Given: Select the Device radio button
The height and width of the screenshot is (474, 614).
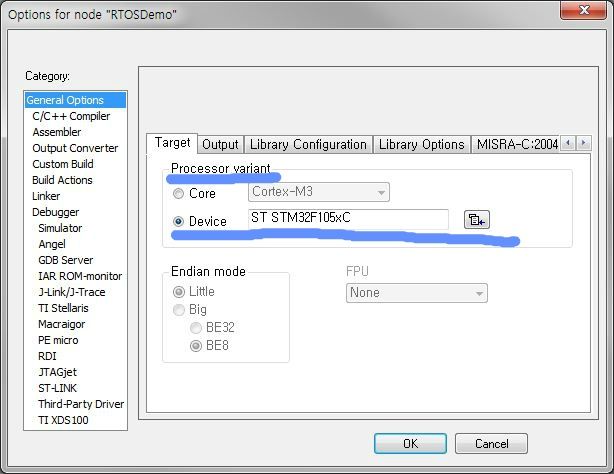Looking at the screenshot, I should [x=179, y=221].
